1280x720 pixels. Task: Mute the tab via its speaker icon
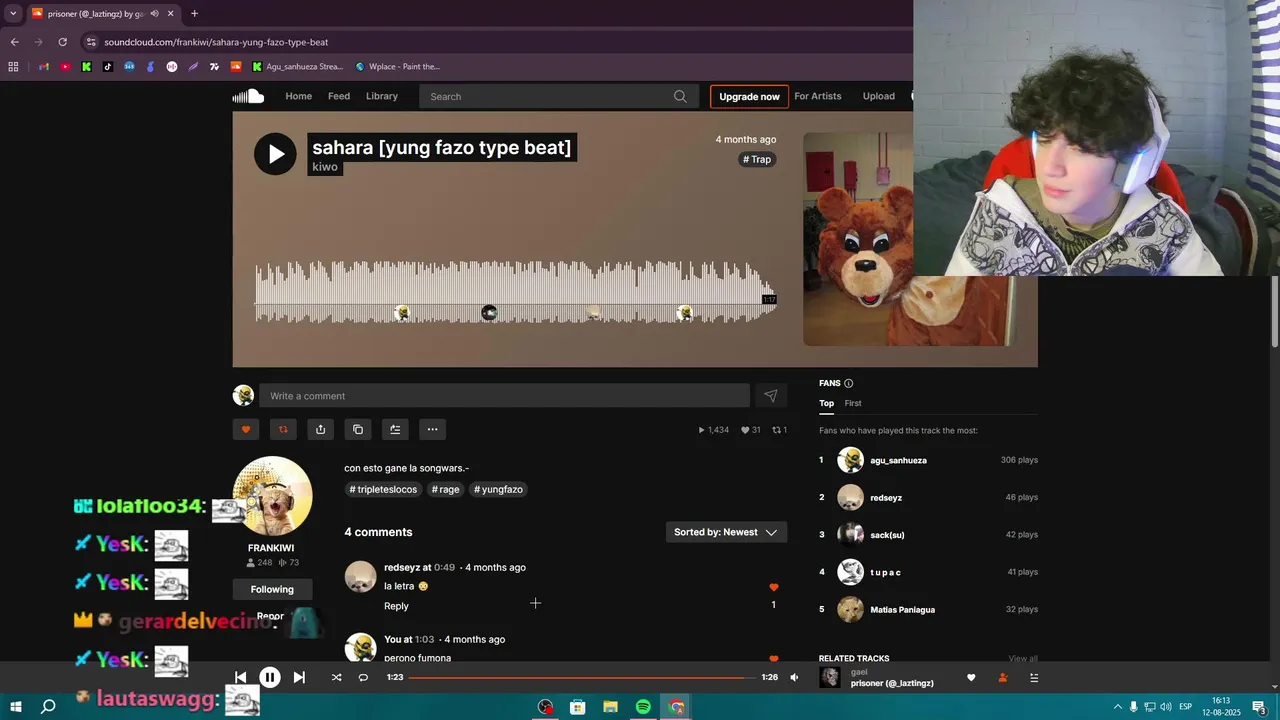154,14
